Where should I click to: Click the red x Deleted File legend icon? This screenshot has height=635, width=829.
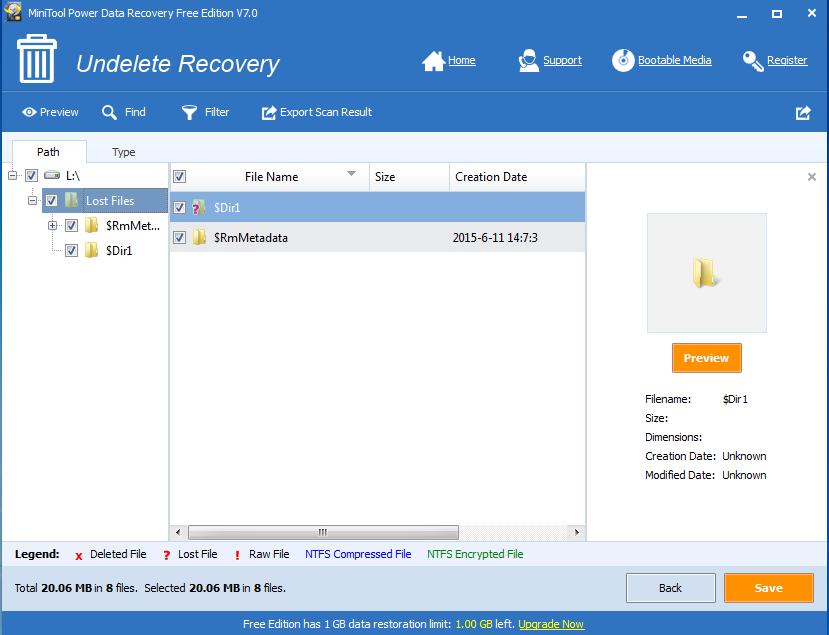(79, 556)
